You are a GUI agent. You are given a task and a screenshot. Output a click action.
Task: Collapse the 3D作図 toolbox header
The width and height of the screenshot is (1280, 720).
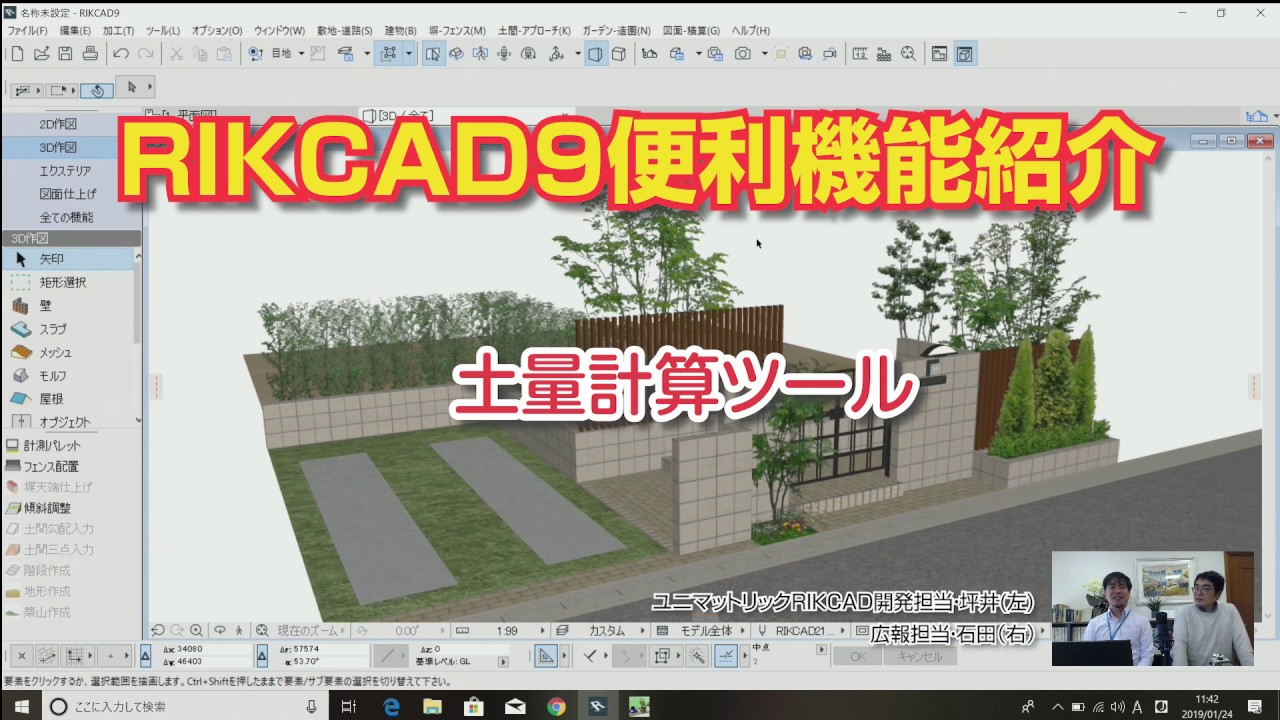pyautogui.click(x=72, y=238)
